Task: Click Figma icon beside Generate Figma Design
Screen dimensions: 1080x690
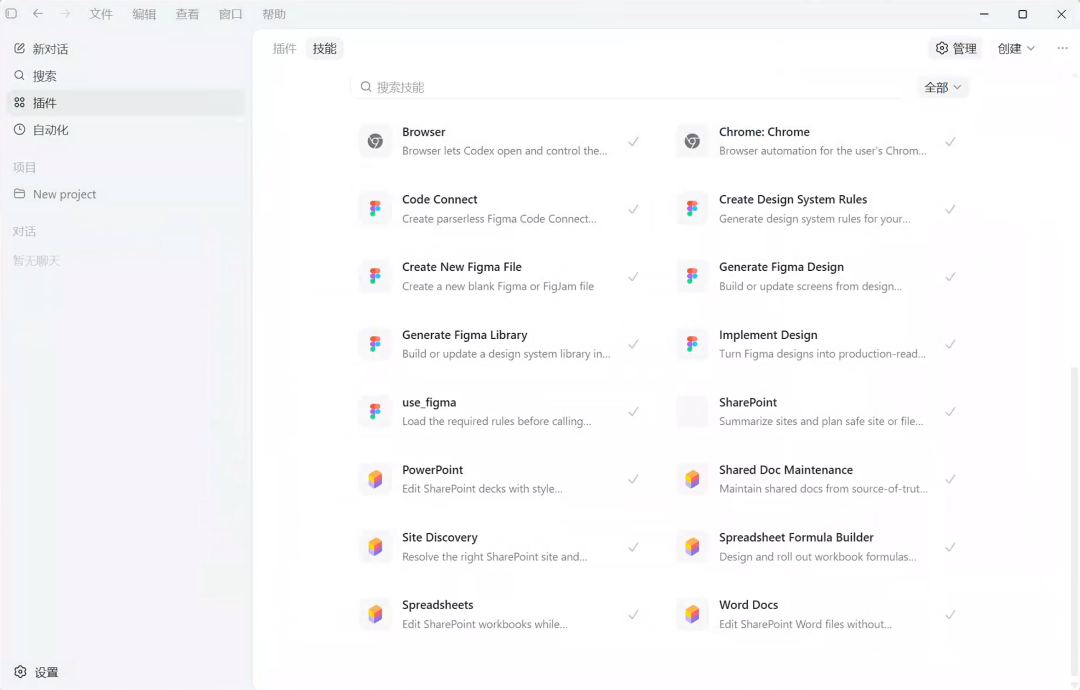Action: pos(692,276)
